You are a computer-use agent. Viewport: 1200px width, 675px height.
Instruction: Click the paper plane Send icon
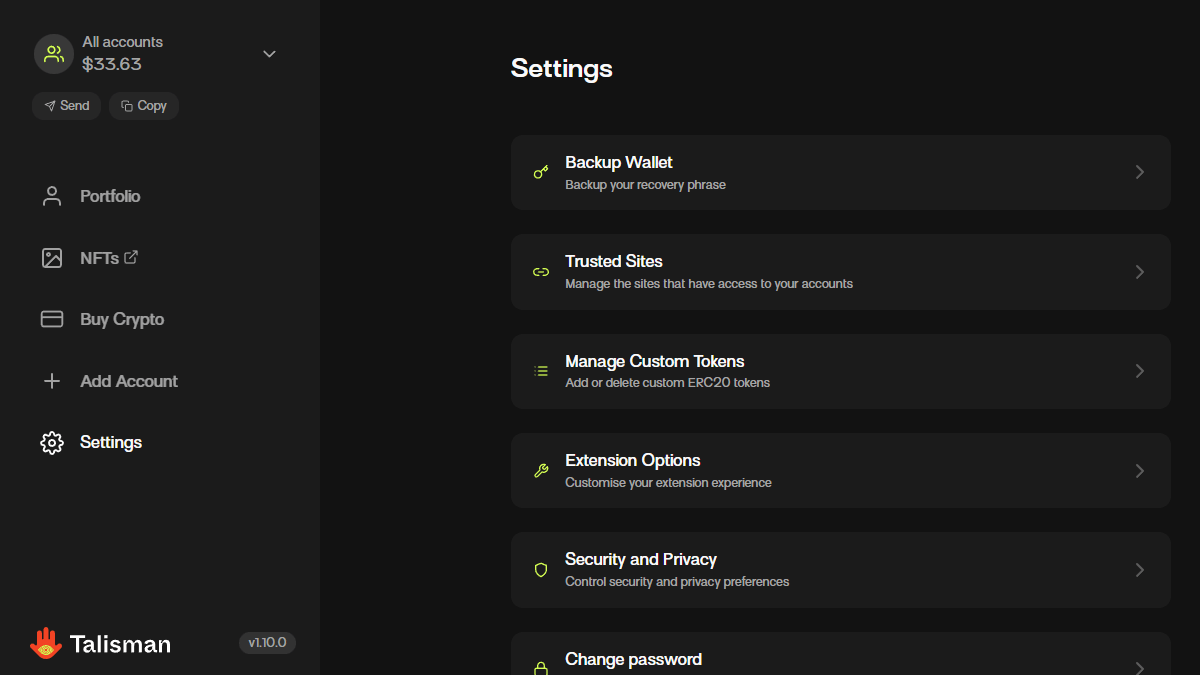click(50, 106)
